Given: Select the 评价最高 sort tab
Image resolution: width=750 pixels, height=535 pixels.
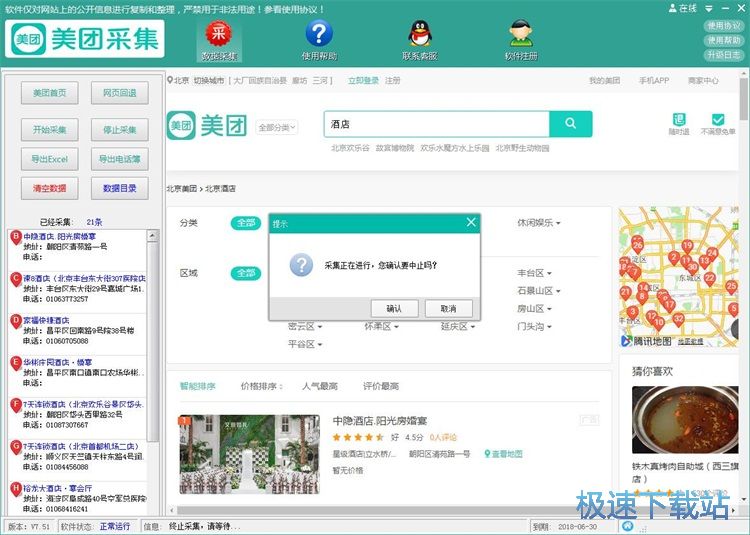Looking at the screenshot, I should (x=379, y=386).
